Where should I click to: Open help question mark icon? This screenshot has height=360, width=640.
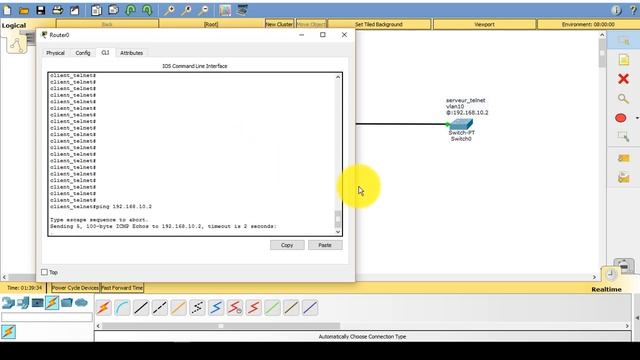pyautogui.click(x=633, y=10)
